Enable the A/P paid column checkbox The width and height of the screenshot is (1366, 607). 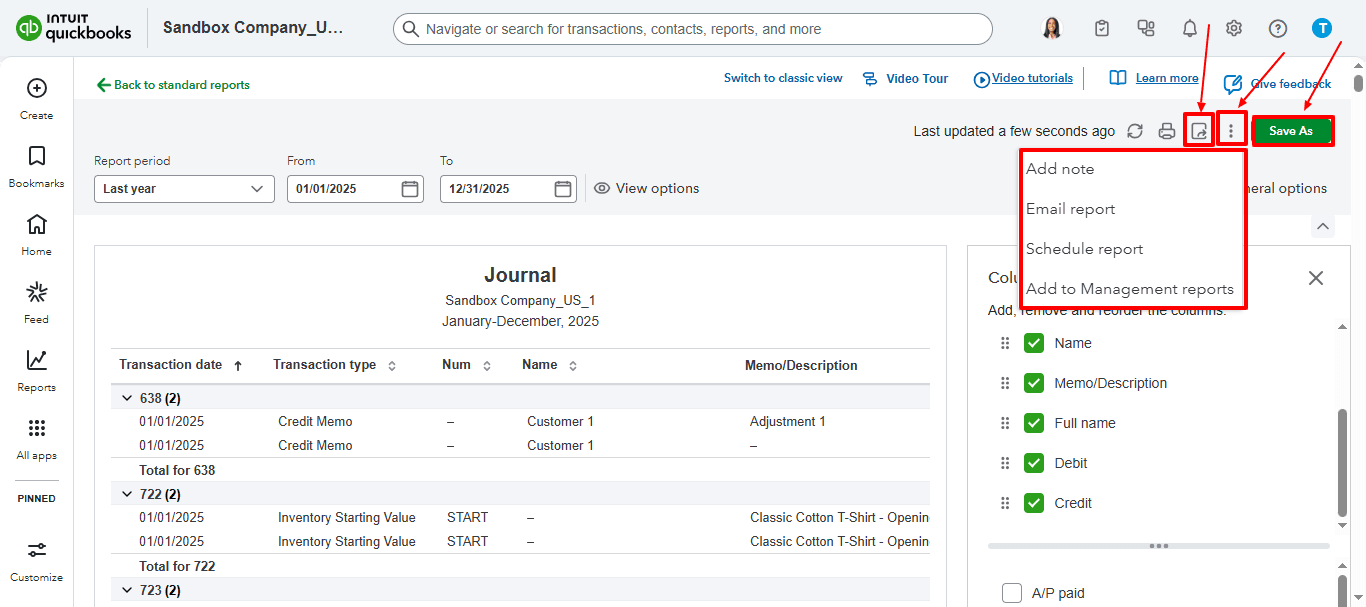1012,593
